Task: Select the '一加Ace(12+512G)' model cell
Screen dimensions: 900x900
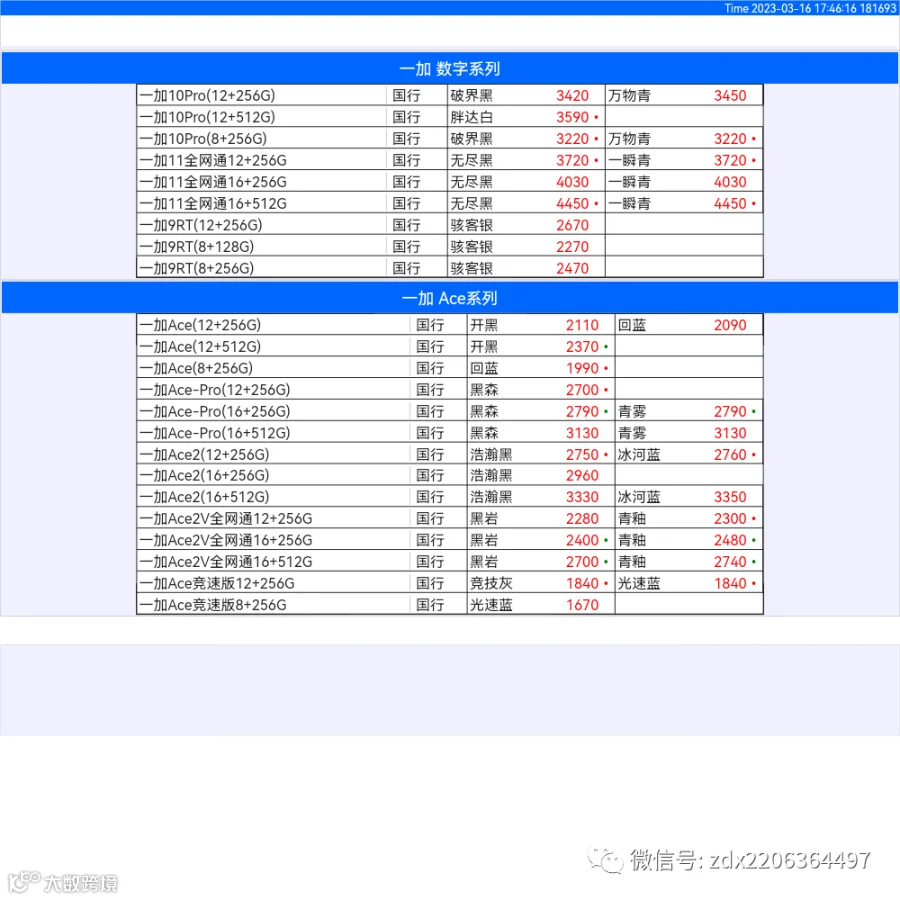Action: [x=274, y=347]
